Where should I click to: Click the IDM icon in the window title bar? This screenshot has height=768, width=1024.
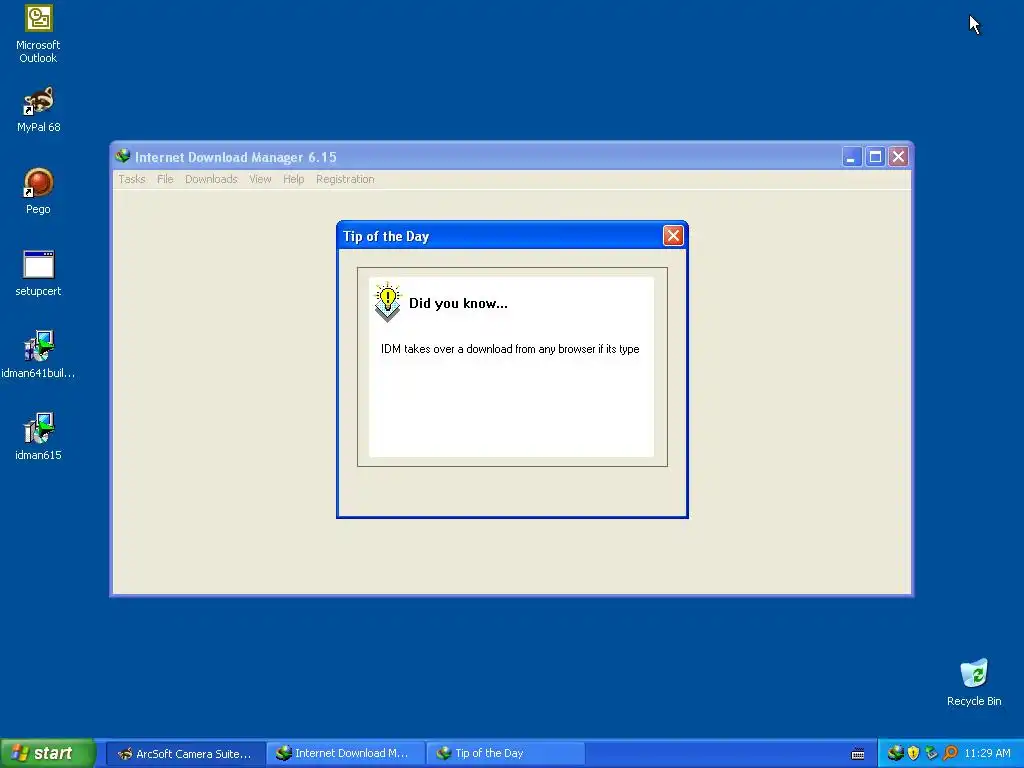click(x=123, y=157)
